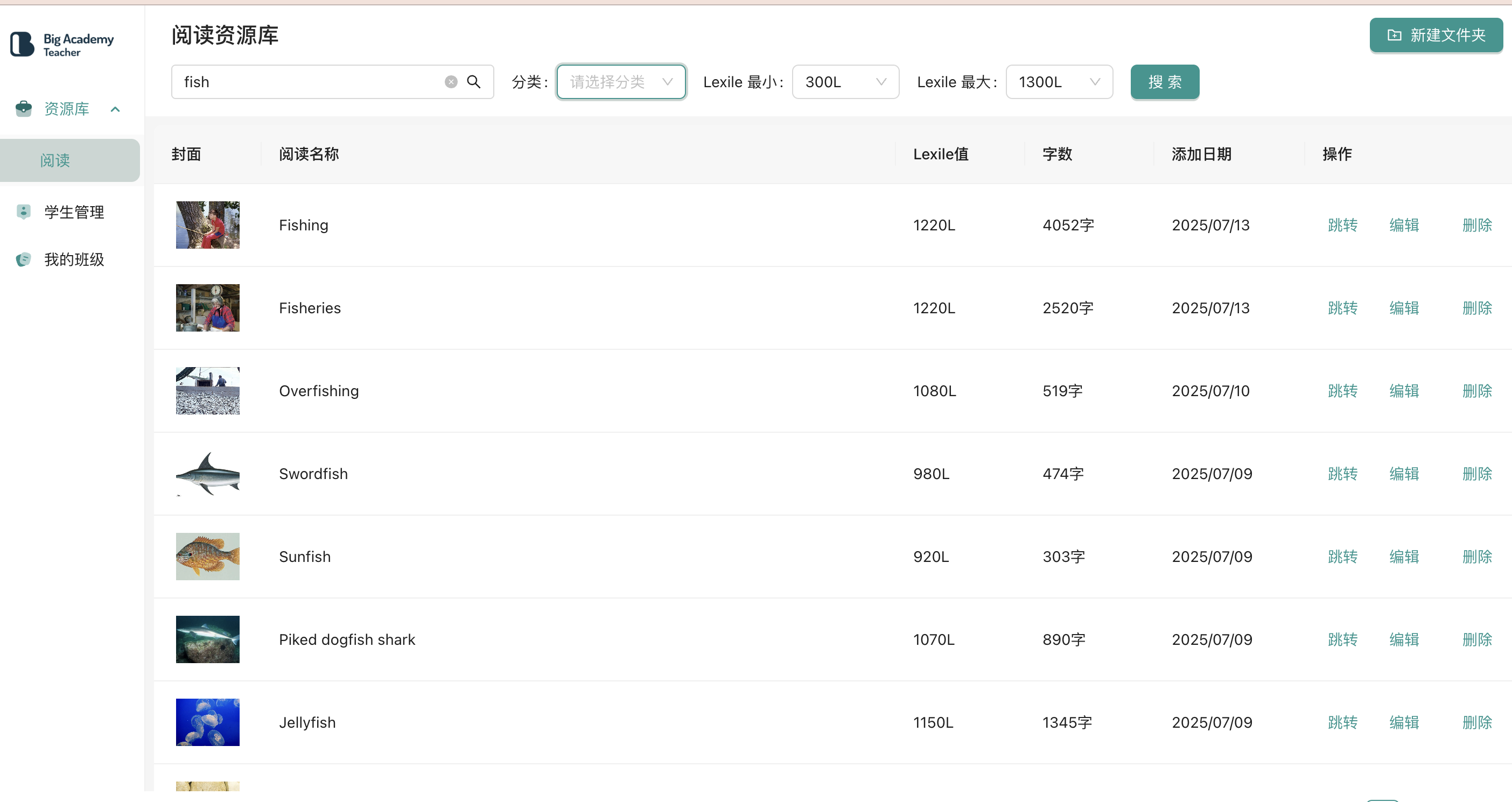Click the 学生管理 sidebar icon
Screen dimensions: 1512x802
(x=24, y=212)
